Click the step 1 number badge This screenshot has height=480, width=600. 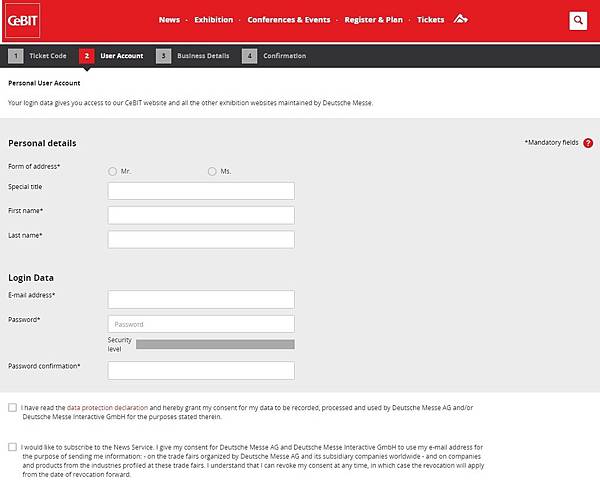[x=16, y=56]
